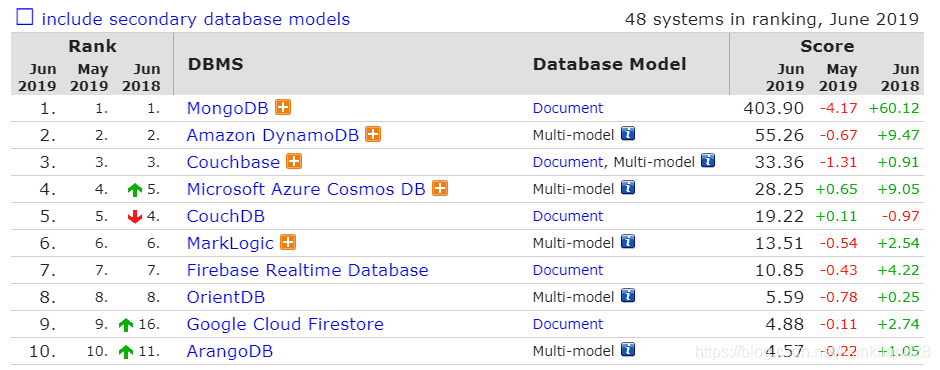Click the plus icon next to Amazon DynamoDB
940x370 pixels.
point(373,134)
